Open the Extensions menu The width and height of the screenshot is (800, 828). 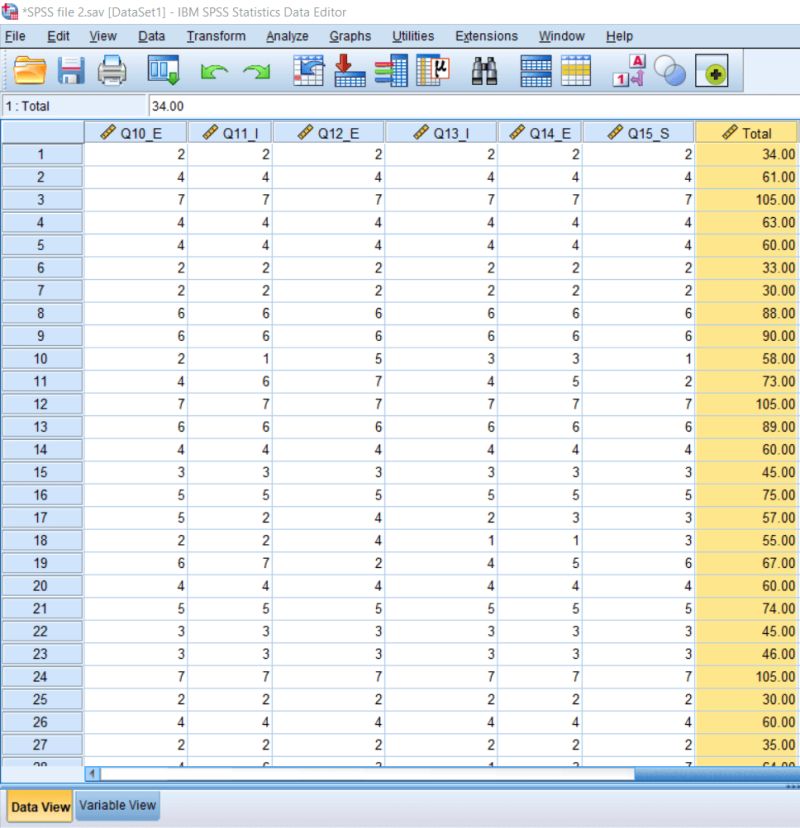tap(486, 36)
